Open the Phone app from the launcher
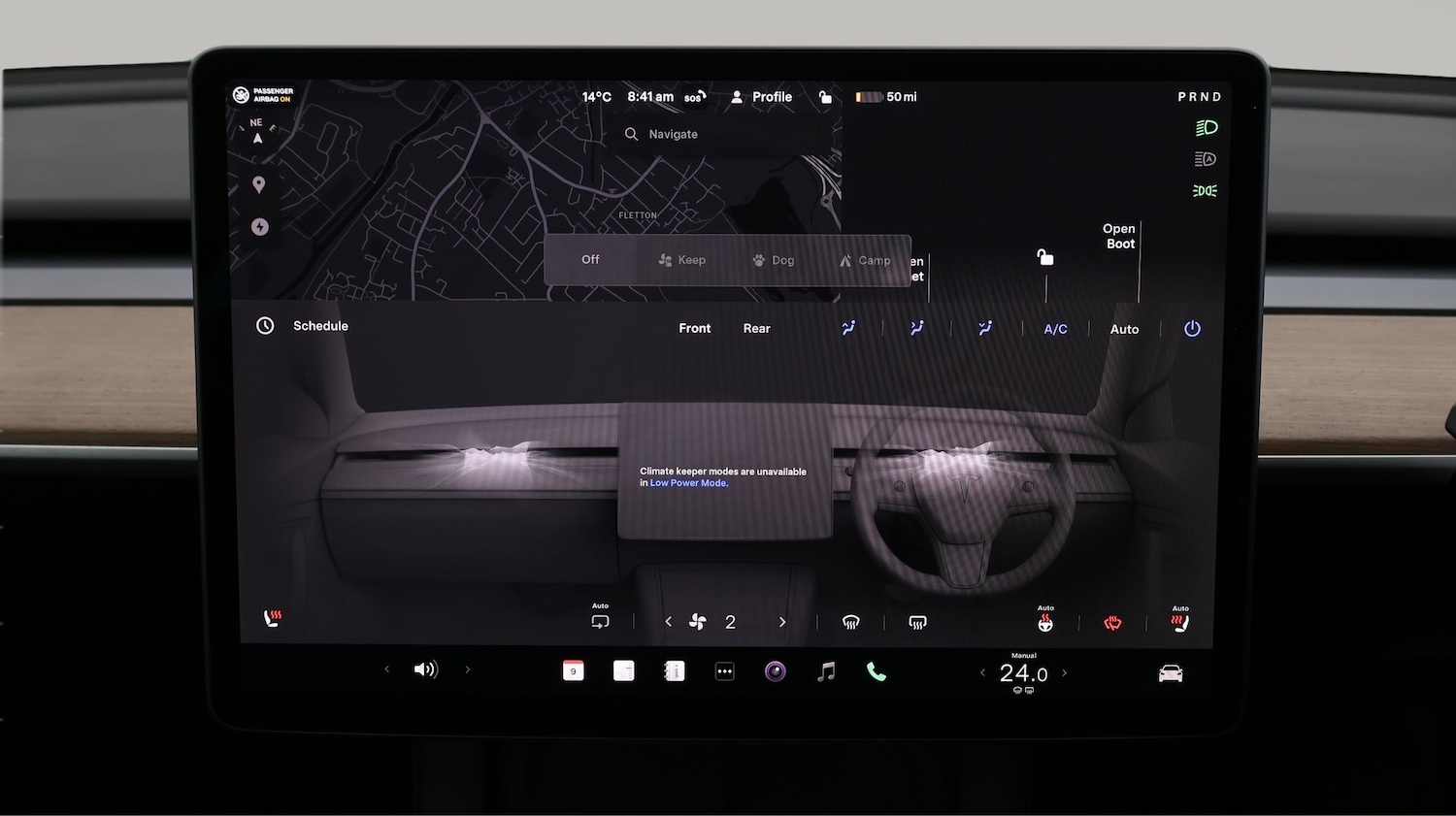 coord(877,670)
